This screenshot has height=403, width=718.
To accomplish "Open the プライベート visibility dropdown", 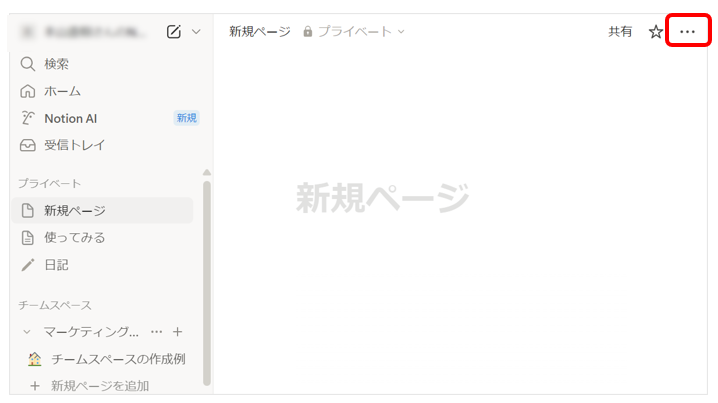I will [361, 32].
